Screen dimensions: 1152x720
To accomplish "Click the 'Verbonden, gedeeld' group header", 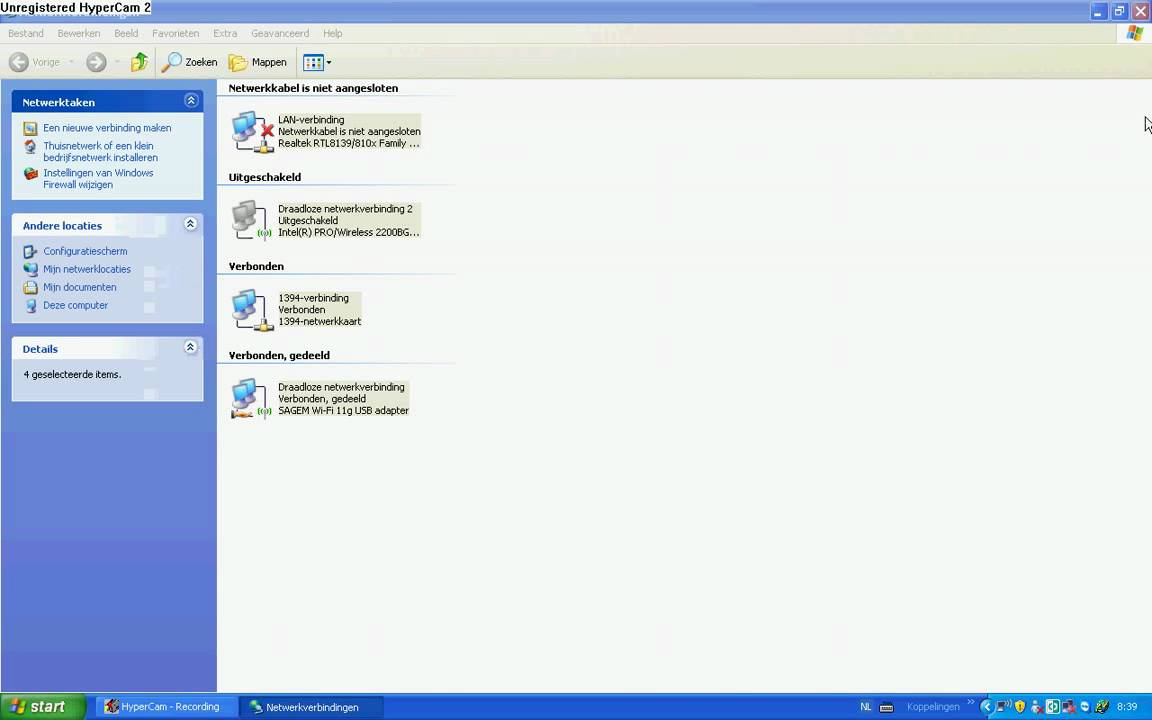I will pos(279,355).
